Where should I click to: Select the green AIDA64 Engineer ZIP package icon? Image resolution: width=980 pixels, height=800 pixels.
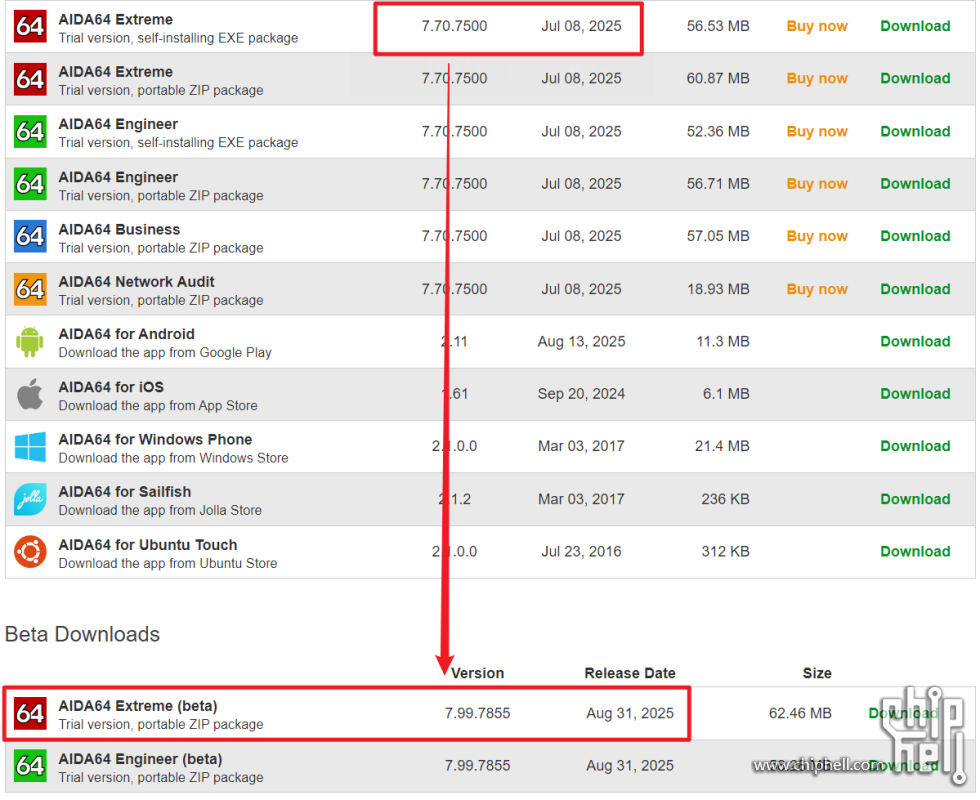(x=30, y=184)
